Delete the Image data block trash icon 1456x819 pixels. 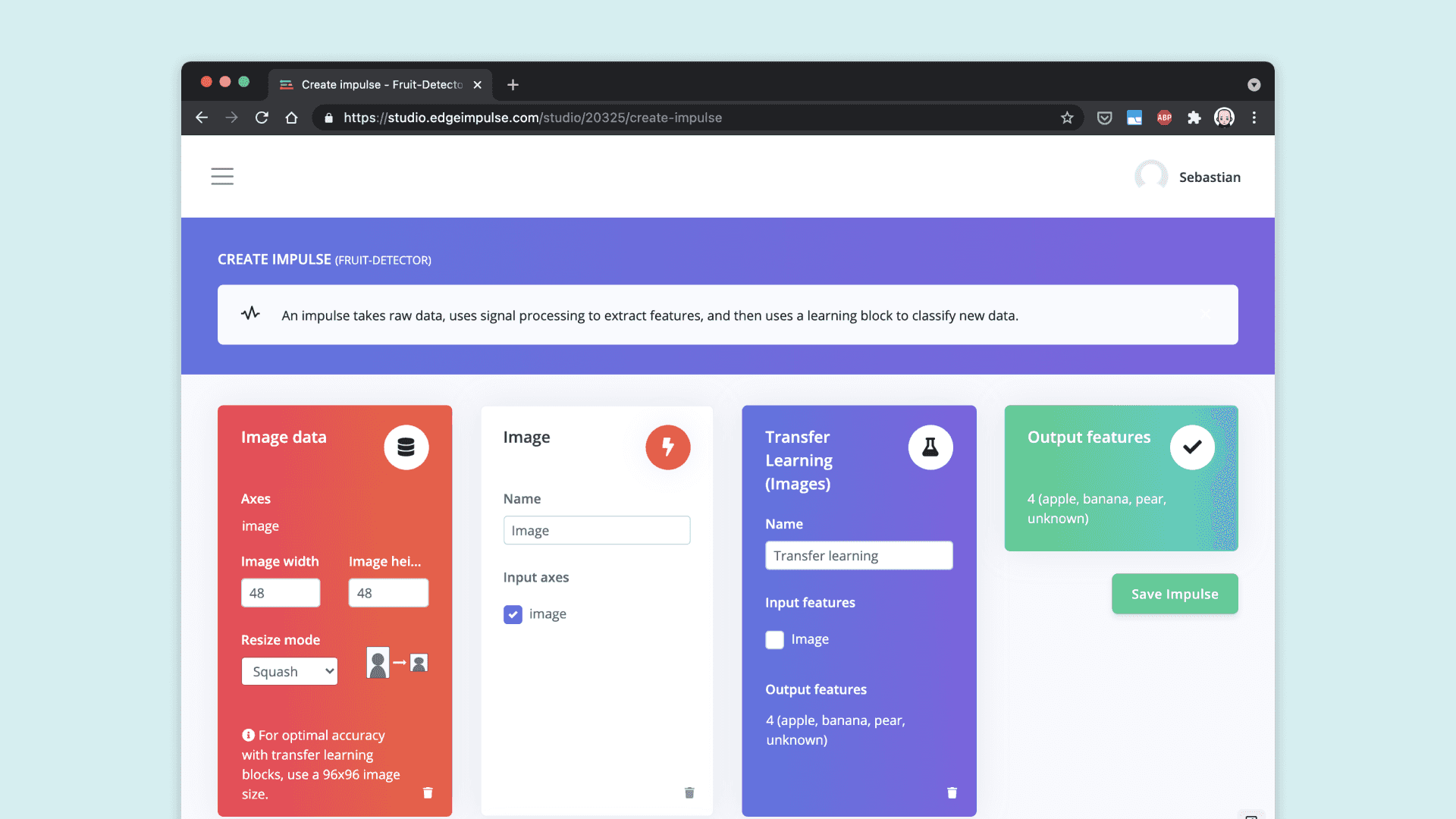(x=428, y=793)
